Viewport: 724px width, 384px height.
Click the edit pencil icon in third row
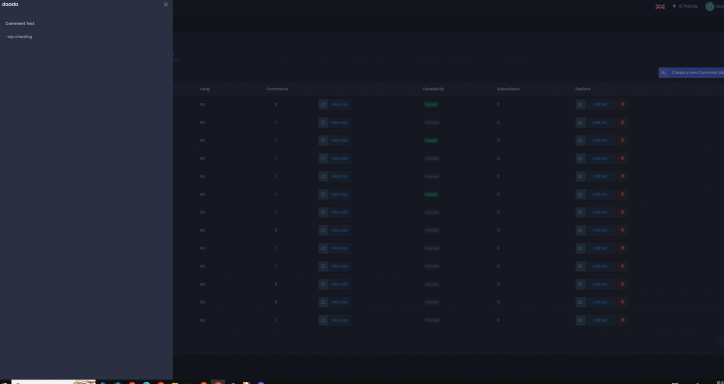tap(580, 140)
